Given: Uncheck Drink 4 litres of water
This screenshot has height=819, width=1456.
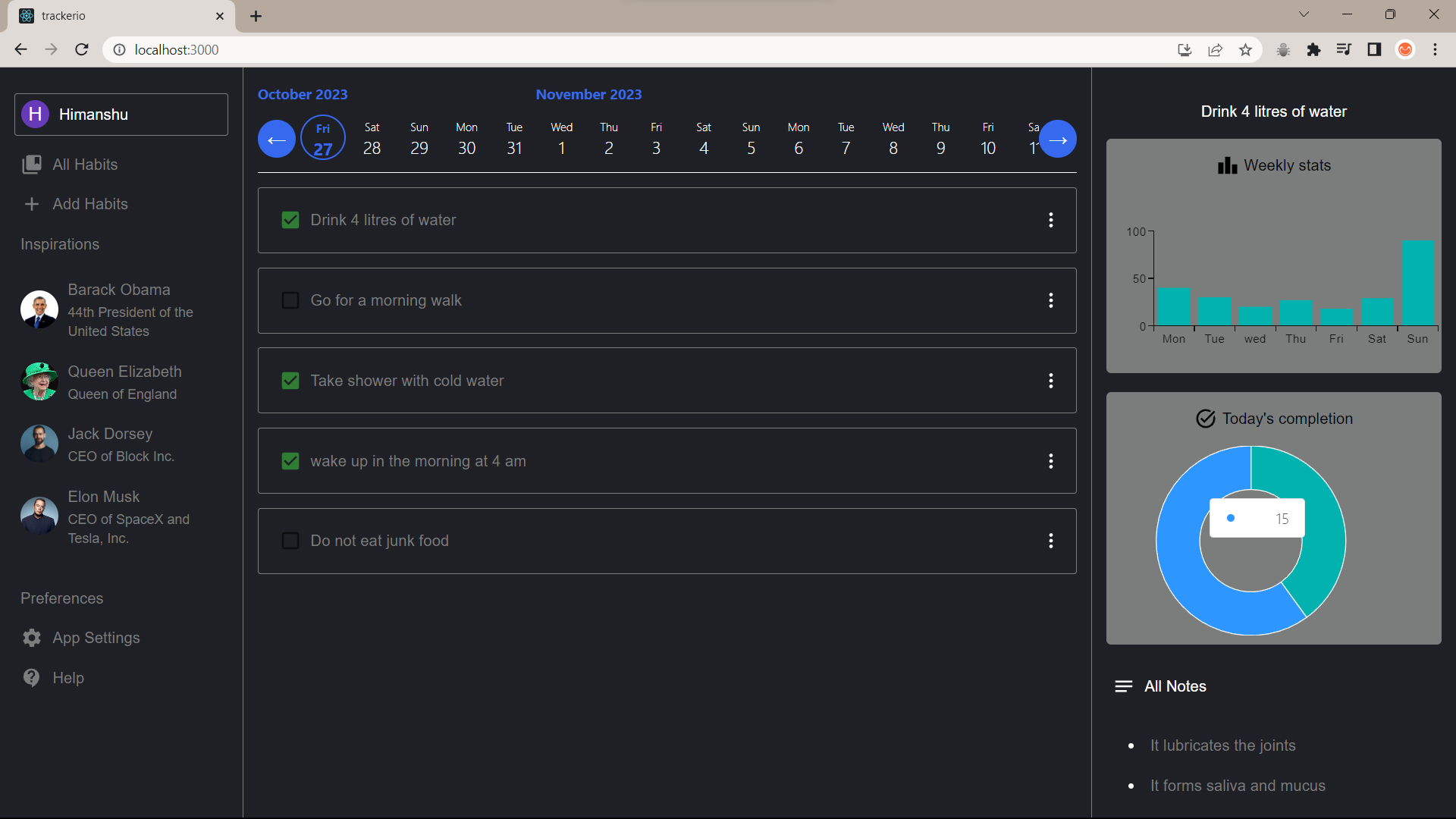Looking at the screenshot, I should (290, 220).
